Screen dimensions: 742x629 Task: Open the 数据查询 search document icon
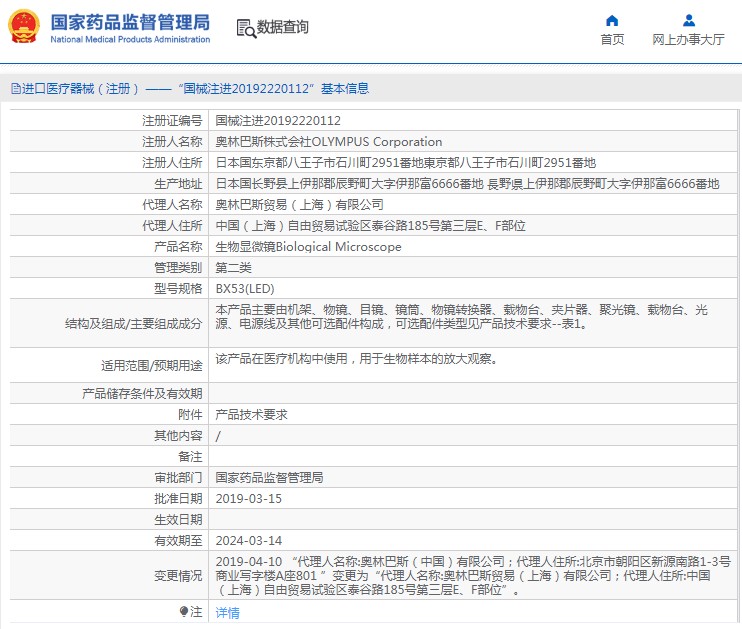click(x=246, y=28)
